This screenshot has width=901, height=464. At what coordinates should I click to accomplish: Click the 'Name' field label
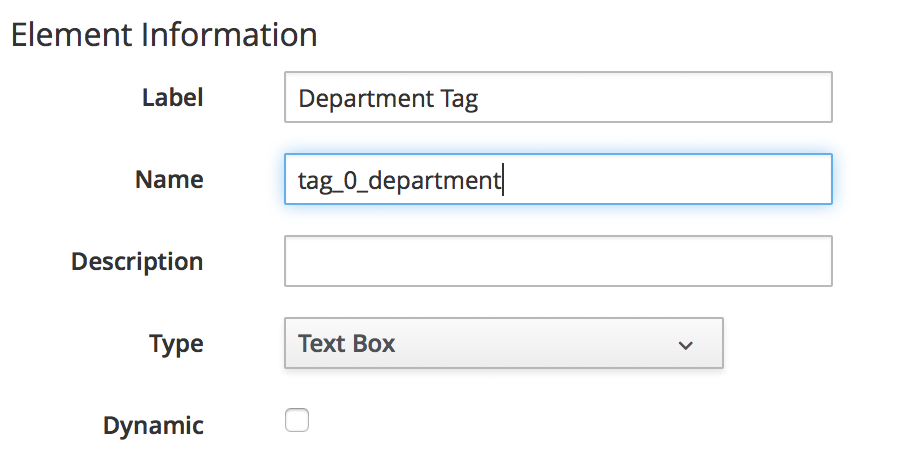[x=169, y=180]
